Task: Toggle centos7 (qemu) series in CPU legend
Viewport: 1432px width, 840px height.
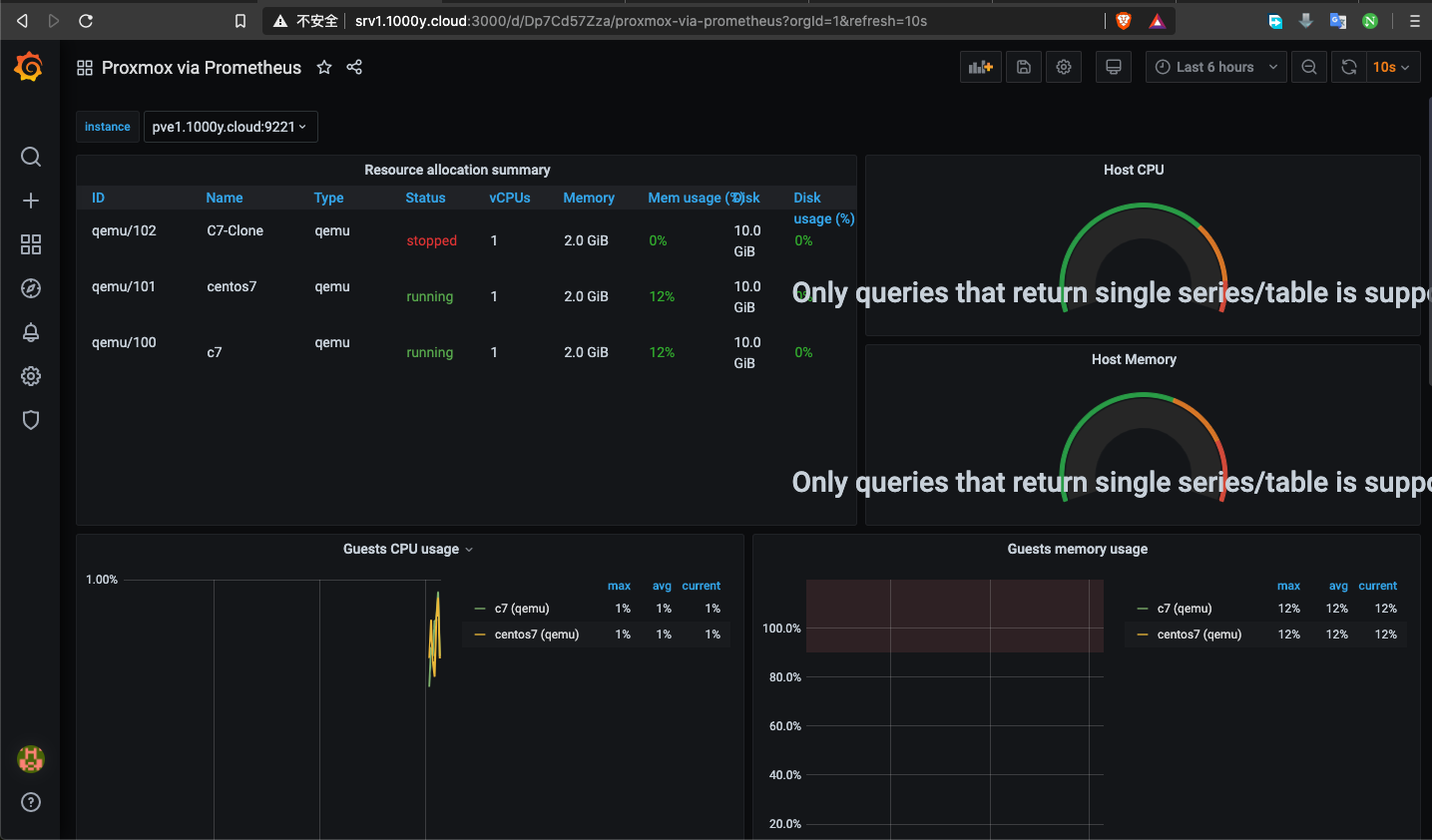Action: [537, 634]
